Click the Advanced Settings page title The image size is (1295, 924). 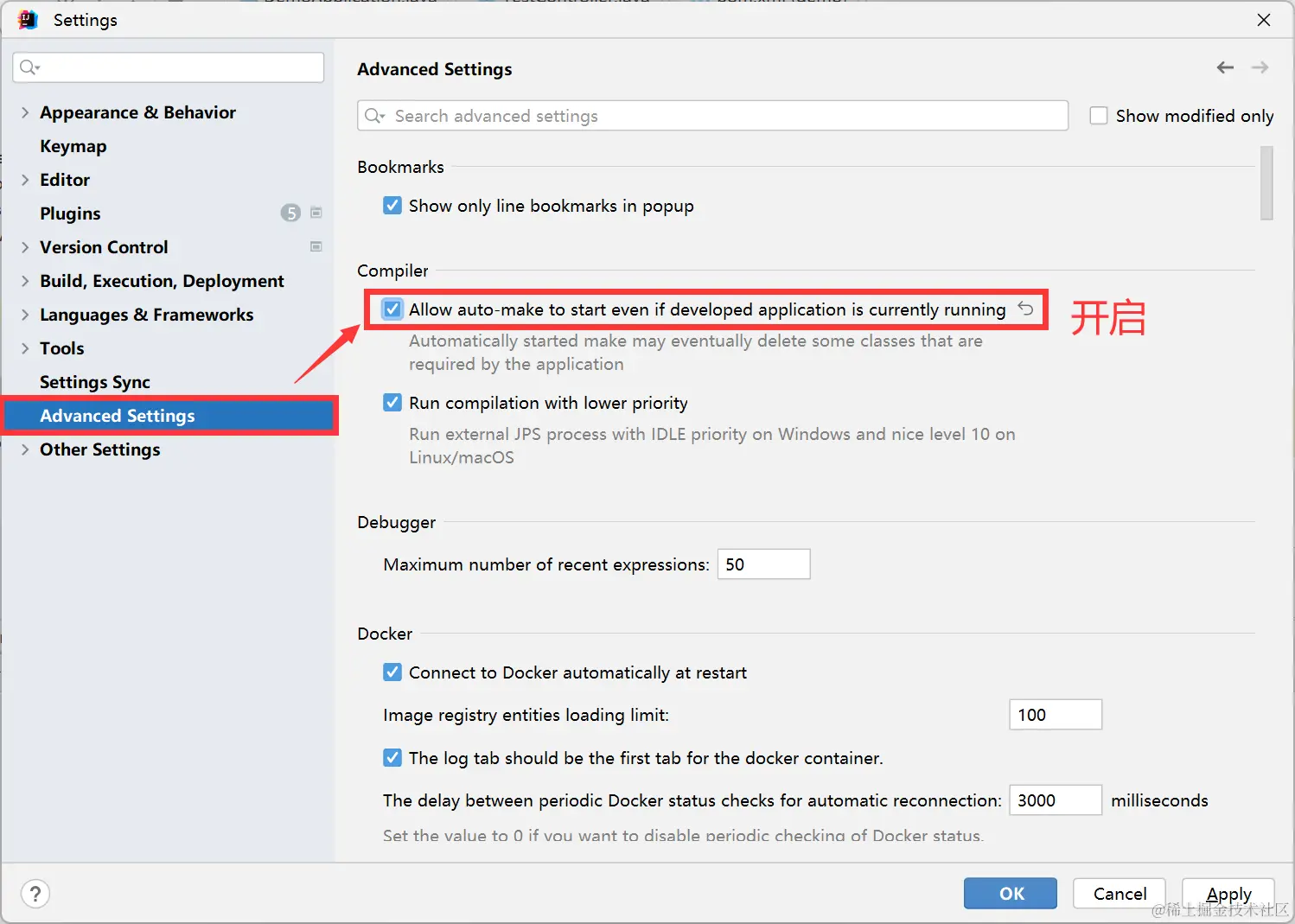point(434,69)
